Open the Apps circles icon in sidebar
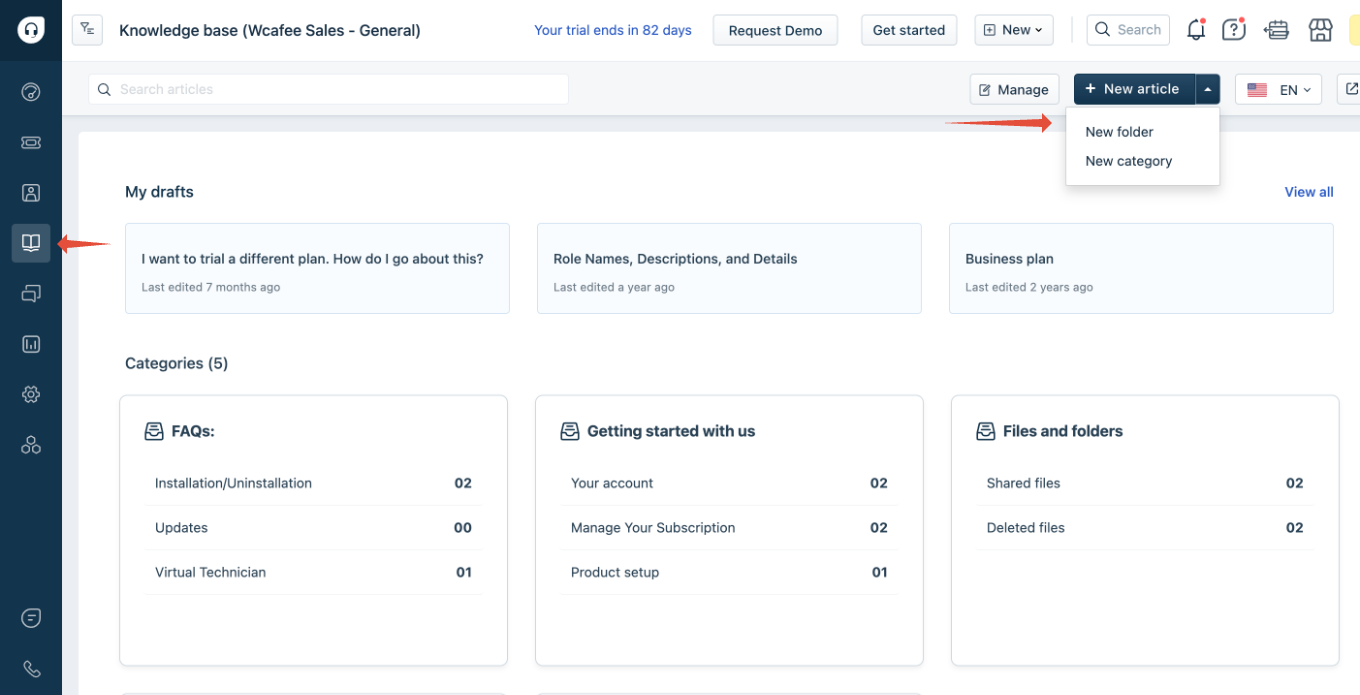 click(x=31, y=445)
